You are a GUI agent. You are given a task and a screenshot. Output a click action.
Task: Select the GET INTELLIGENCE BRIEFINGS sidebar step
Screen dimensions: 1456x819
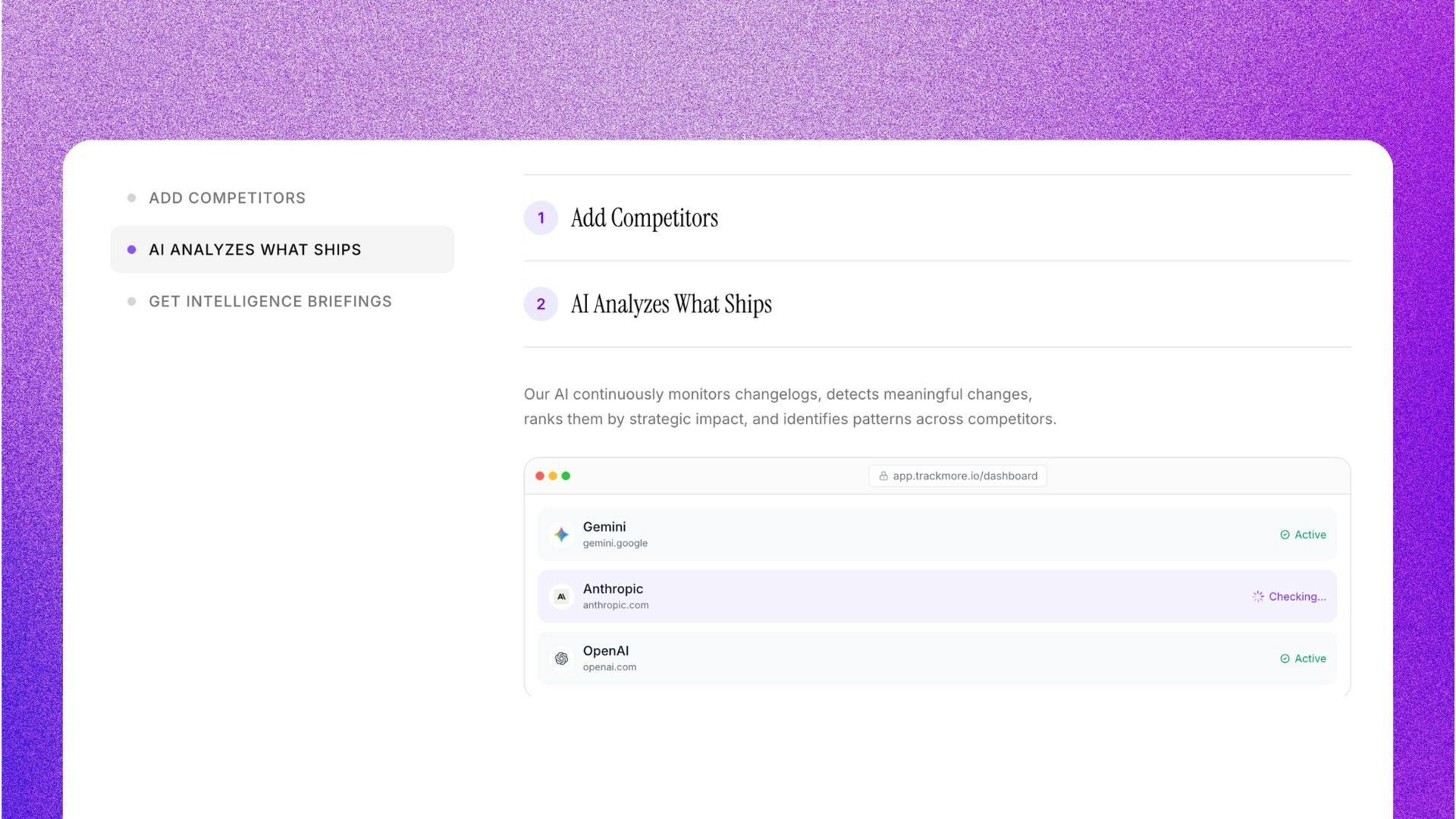[x=270, y=301]
